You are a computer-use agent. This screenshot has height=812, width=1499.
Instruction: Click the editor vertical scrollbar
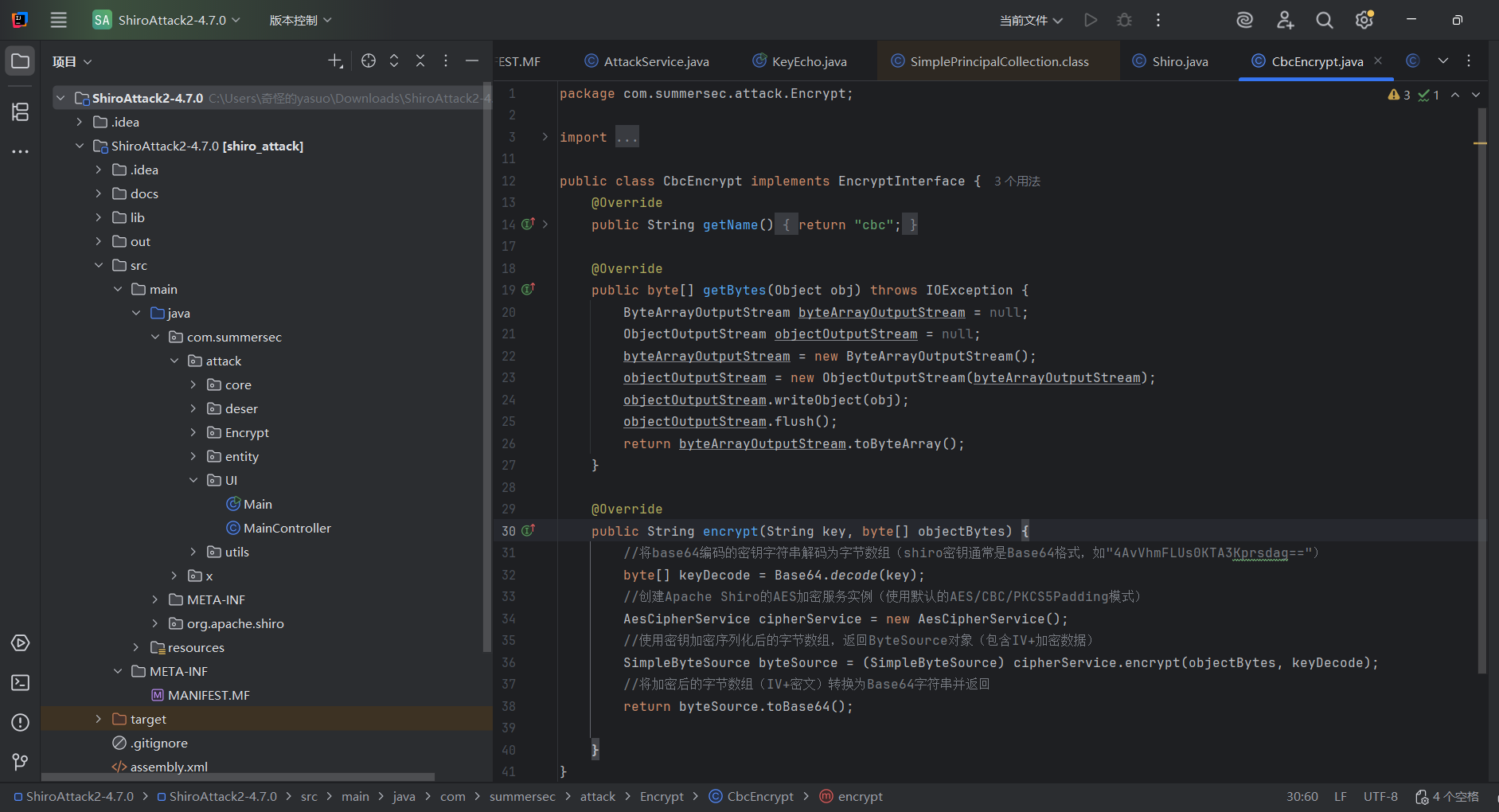point(1481,390)
